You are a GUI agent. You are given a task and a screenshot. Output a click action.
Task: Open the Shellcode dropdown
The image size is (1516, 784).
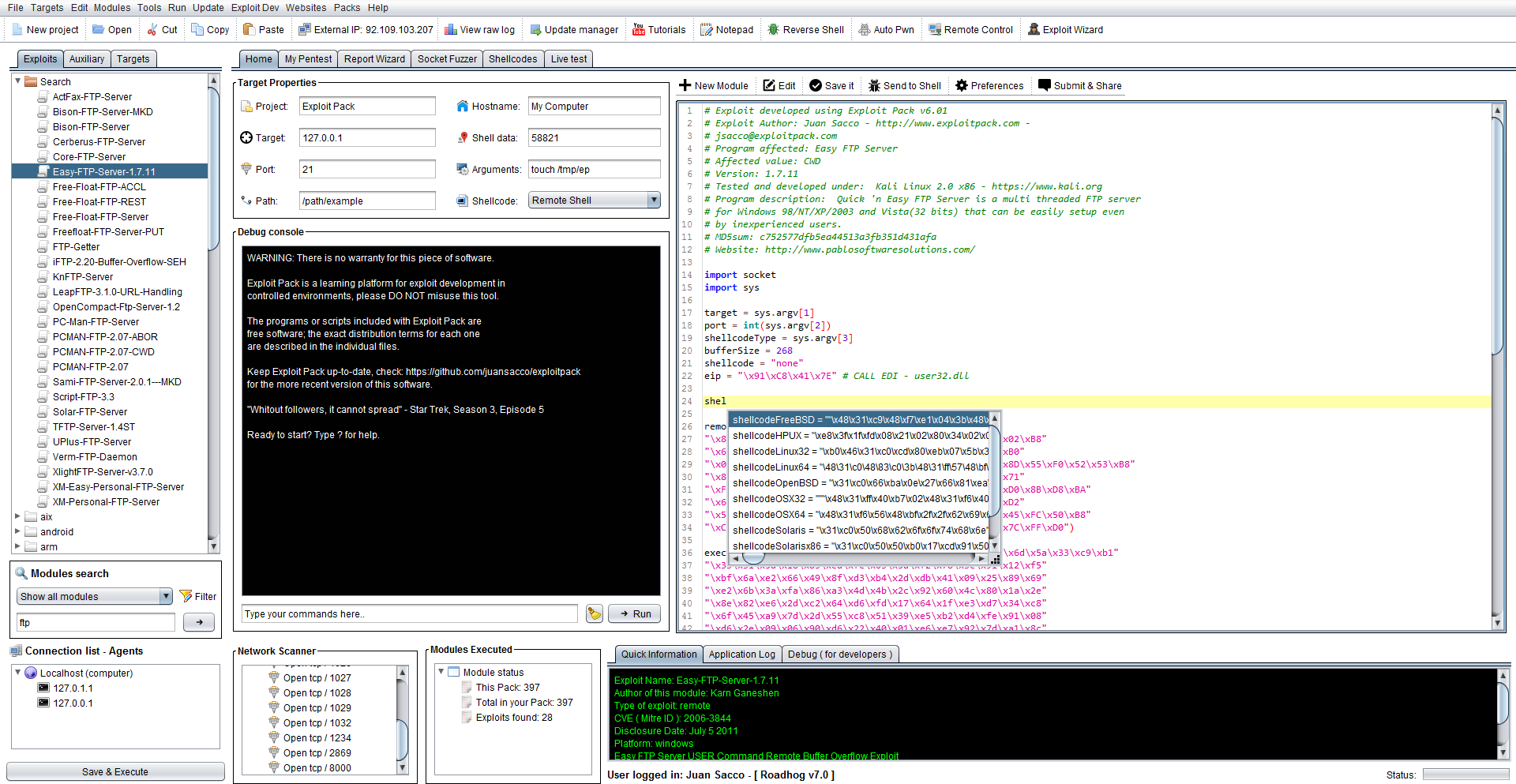(653, 201)
